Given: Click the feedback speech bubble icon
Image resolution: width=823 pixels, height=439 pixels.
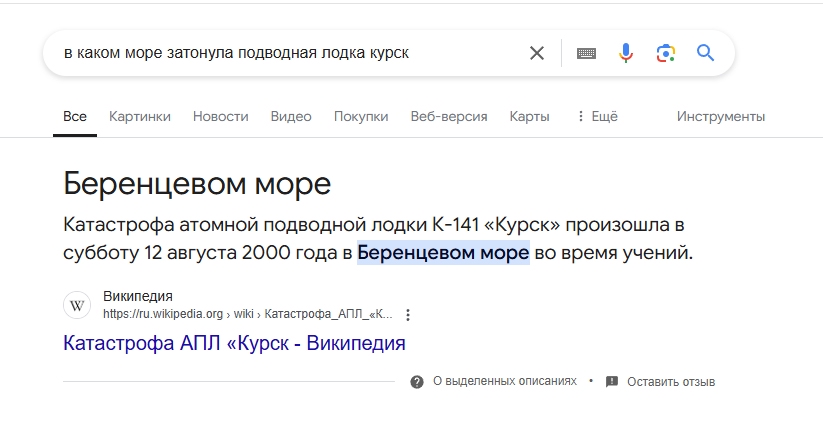Looking at the screenshot, I should click(612, 382).
